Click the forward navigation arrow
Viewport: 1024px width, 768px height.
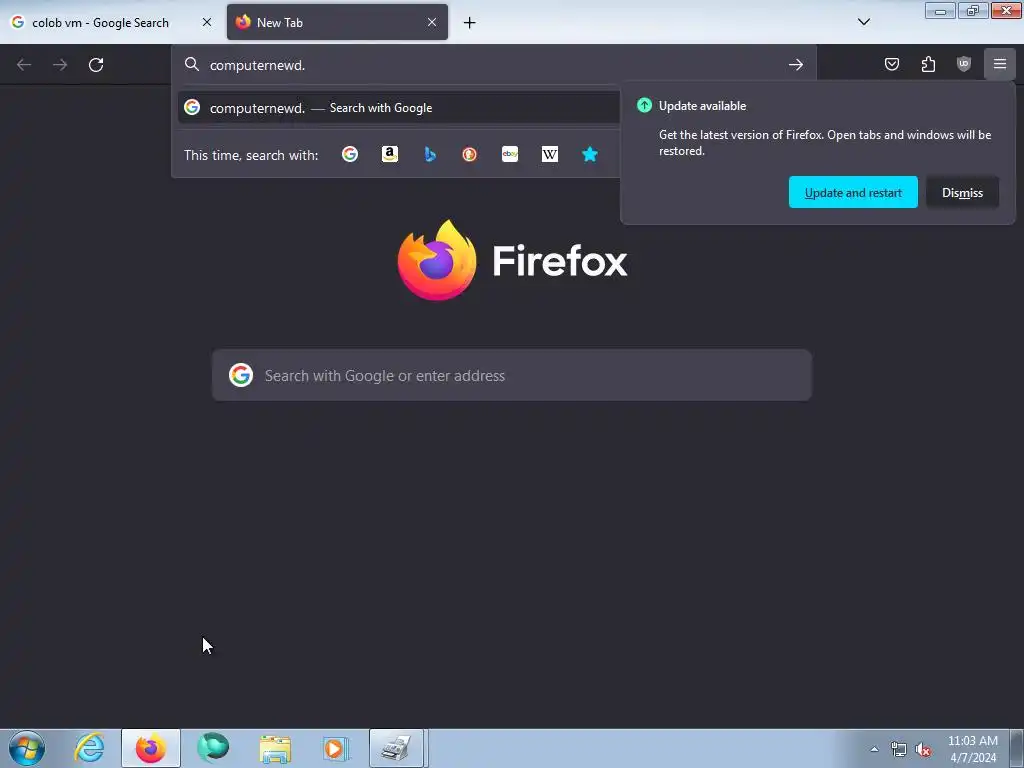pos(60,65)
